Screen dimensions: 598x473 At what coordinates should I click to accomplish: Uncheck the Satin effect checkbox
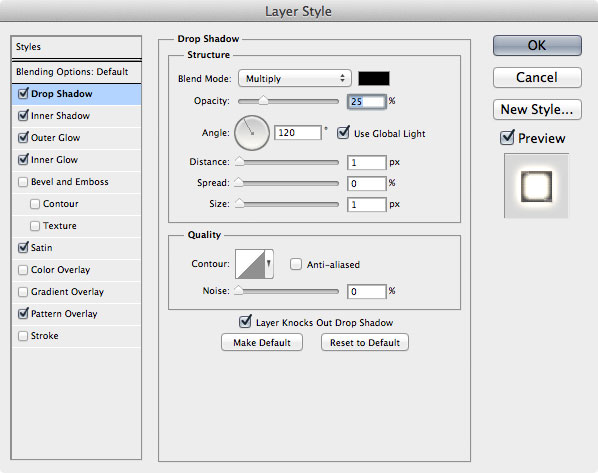coord(23,248)
